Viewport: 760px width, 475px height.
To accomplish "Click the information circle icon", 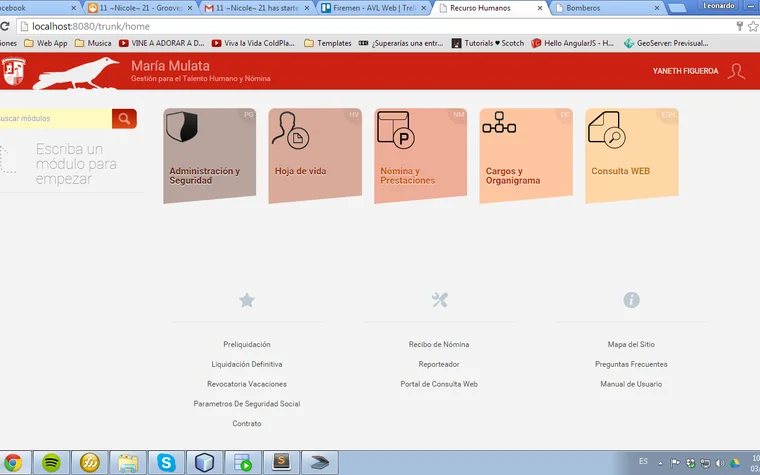I will click(631, 300).
